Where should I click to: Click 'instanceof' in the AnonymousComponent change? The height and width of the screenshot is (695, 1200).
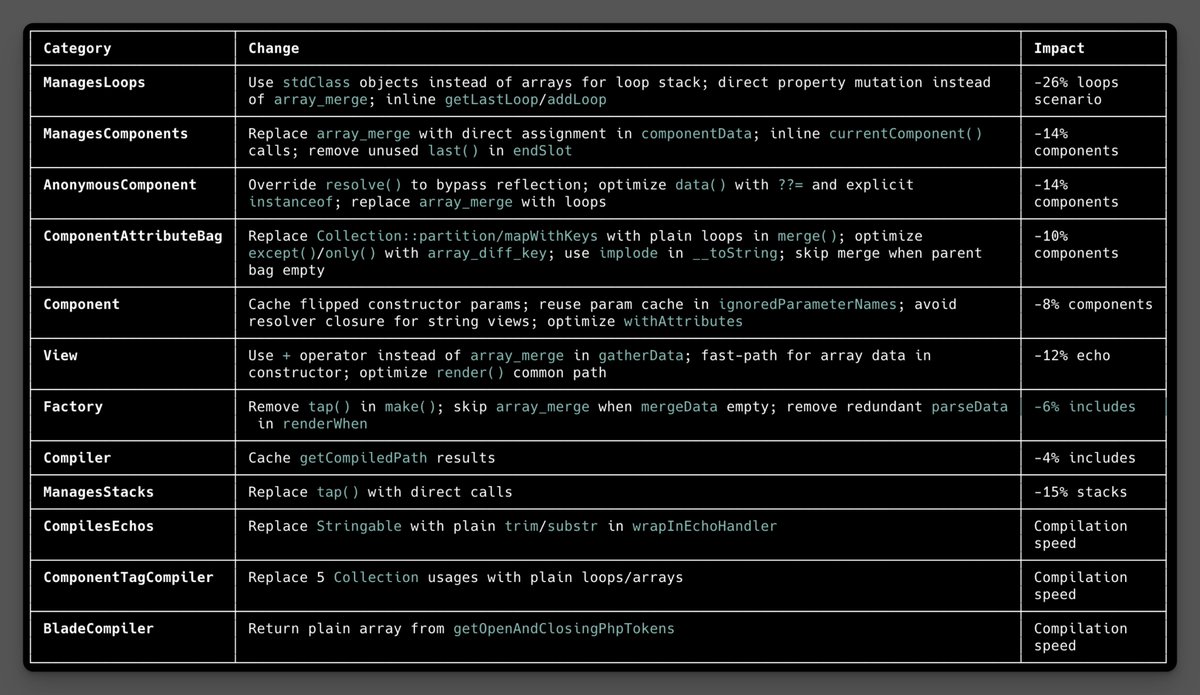291,202
